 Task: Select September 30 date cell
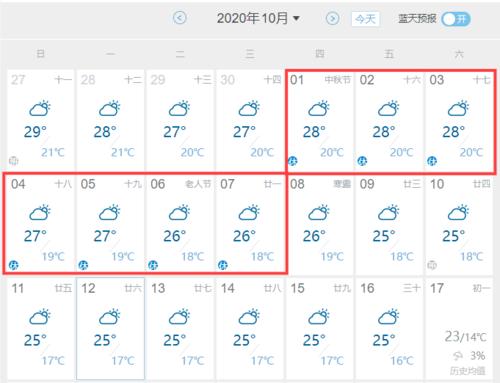[x=250, y=120]
